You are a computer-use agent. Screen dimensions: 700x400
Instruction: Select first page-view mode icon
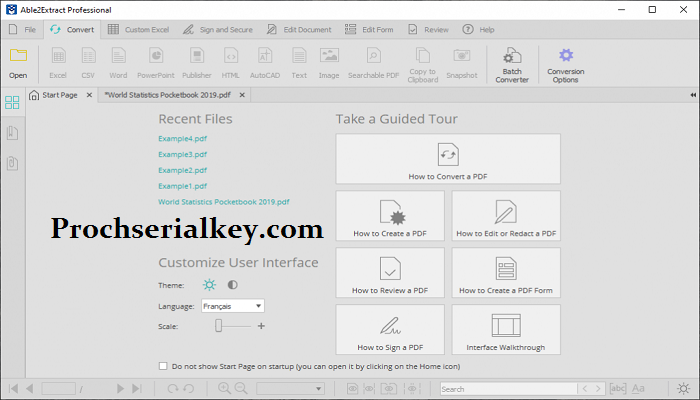click(x=353, y=388)
